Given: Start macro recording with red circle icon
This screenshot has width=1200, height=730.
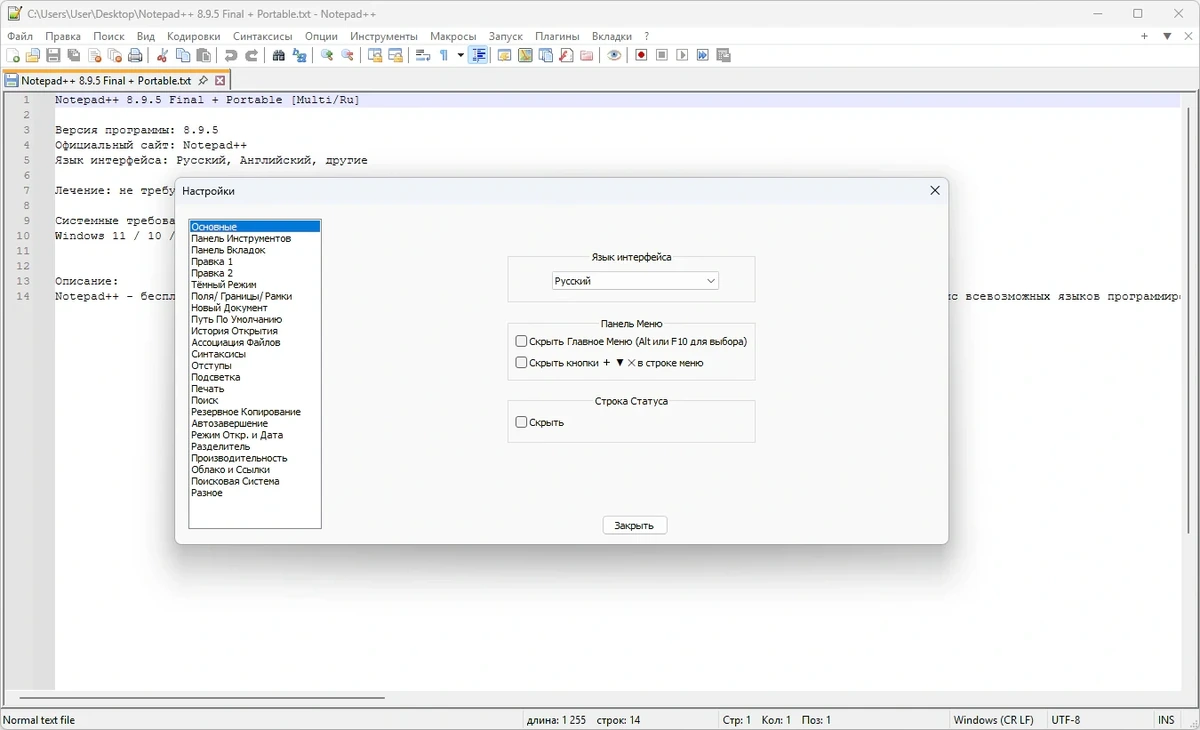Looking at the screenshot, I should click(x=642, y=56).
